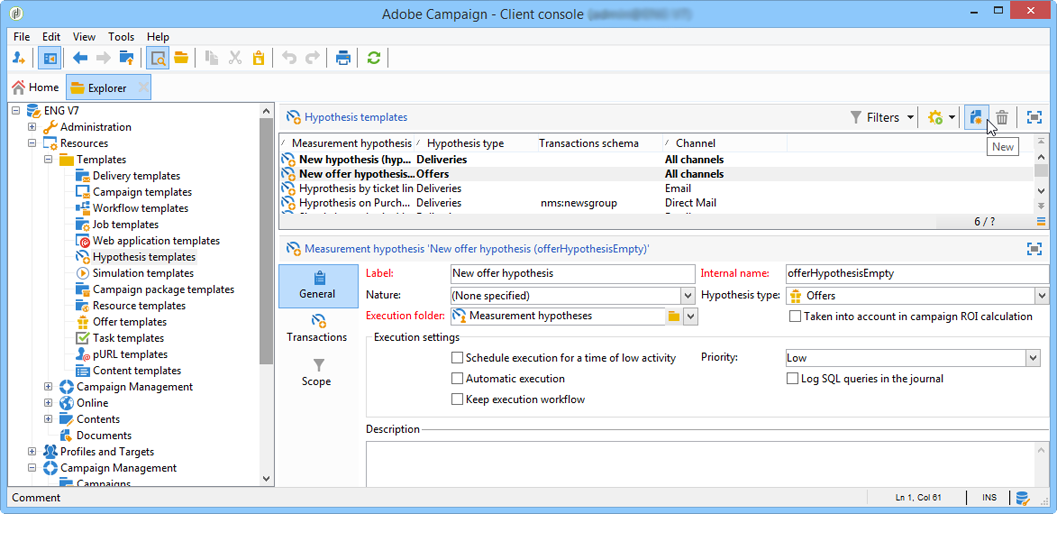Click the Label input field
Viewport: 1057px width, 553px height.
[x=572, y=273]
